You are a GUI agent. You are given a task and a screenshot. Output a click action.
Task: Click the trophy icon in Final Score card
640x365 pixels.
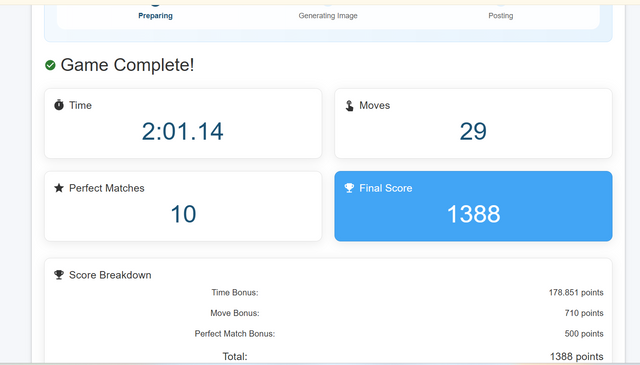coord(349,188)
